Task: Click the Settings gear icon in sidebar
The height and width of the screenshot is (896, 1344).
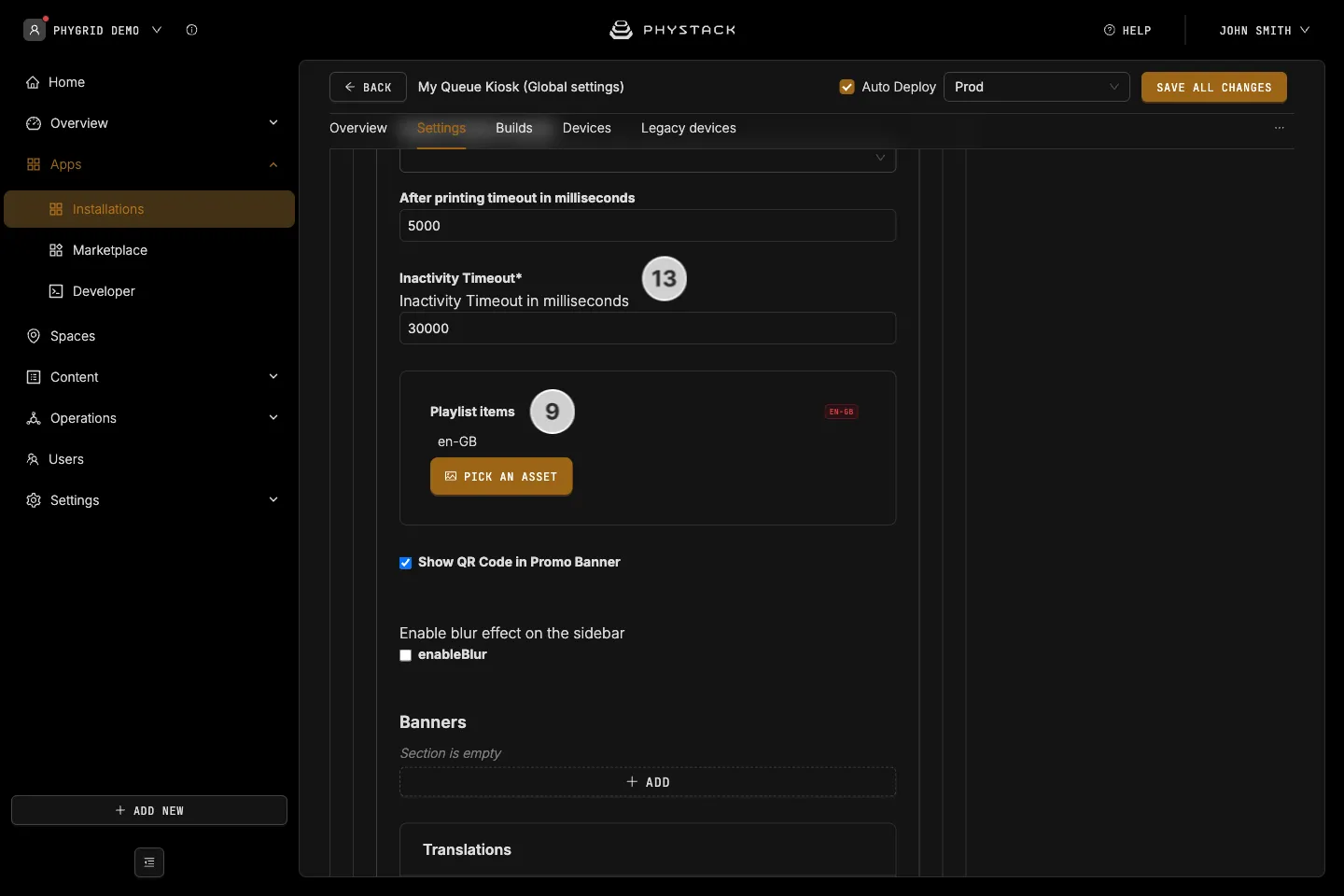Action: pyautogui.click(x=34, y=500)
